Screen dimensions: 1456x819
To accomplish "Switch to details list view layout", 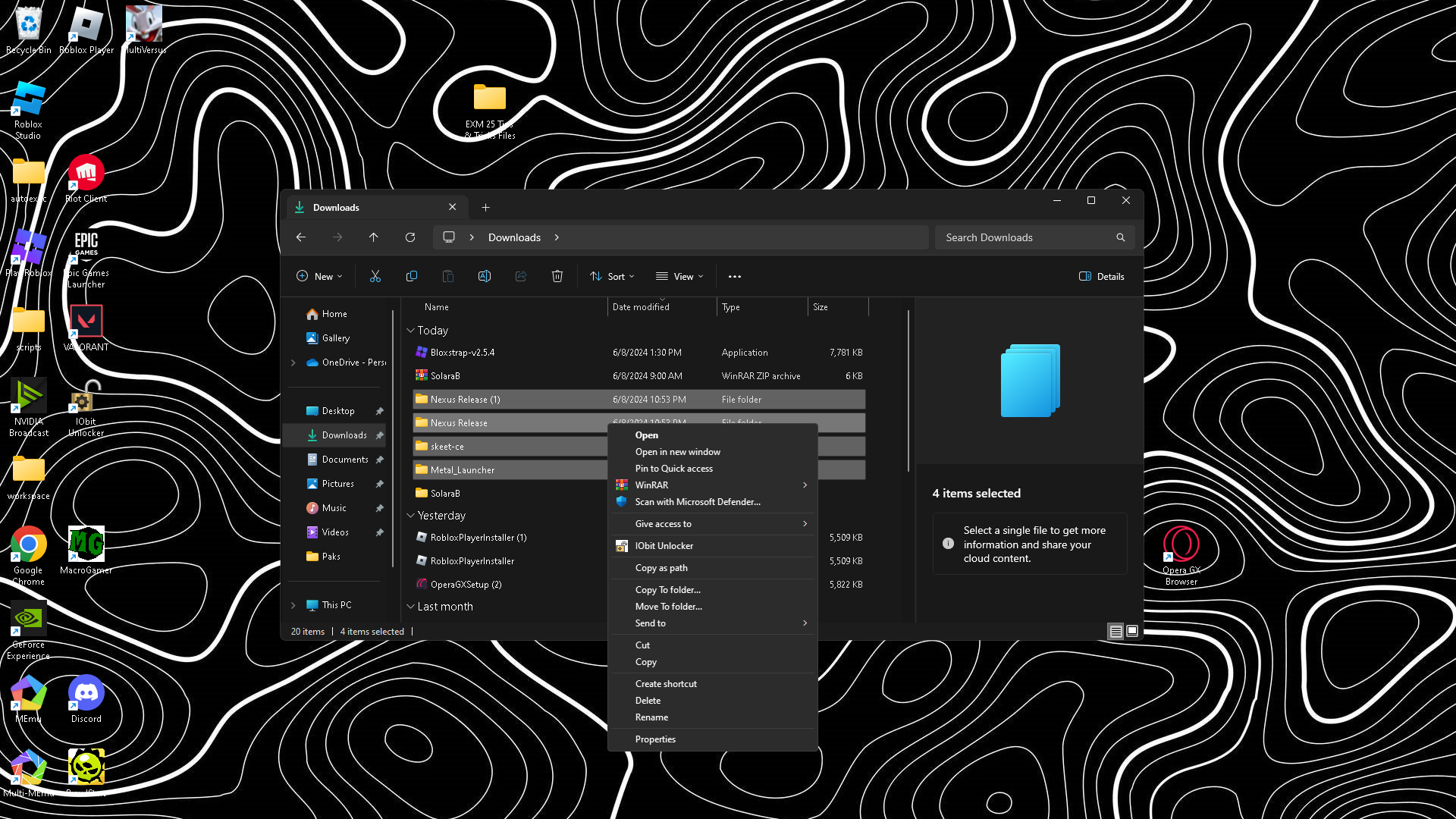I will point(1116,631).
